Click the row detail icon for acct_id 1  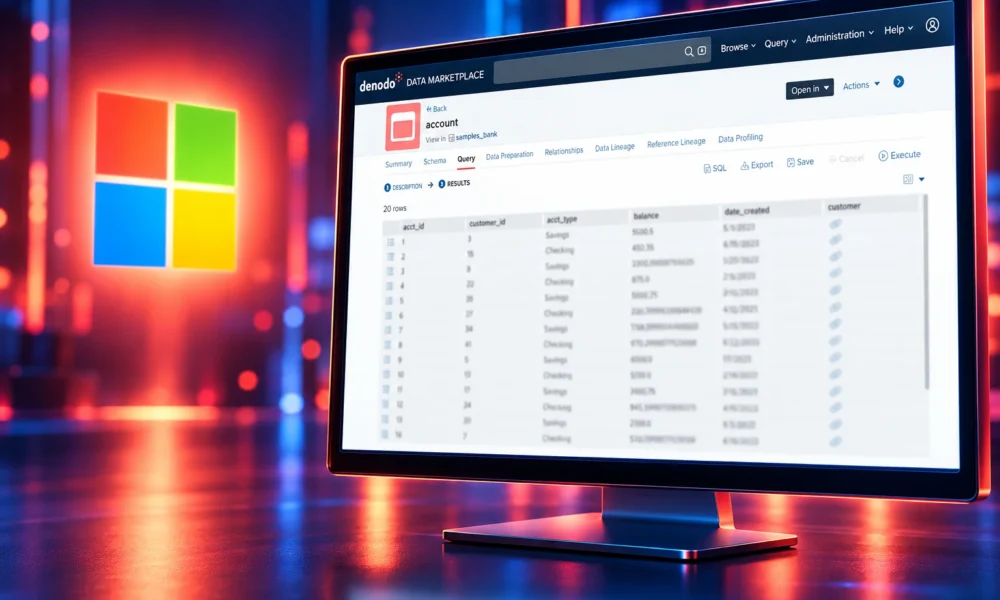coord(390,242)
